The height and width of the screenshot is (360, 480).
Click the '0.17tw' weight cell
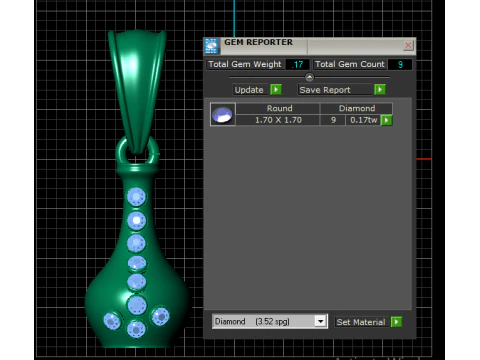(363, 120)
